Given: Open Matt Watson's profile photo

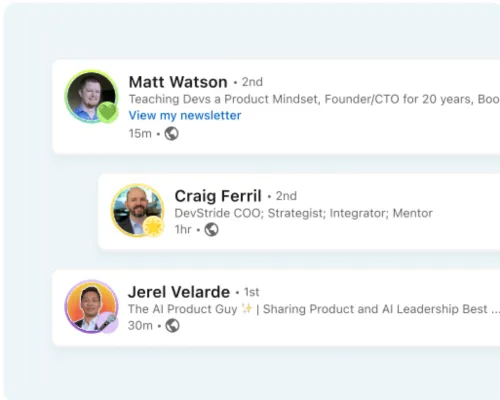Looking at the screenshot, I should coord(91,96).
